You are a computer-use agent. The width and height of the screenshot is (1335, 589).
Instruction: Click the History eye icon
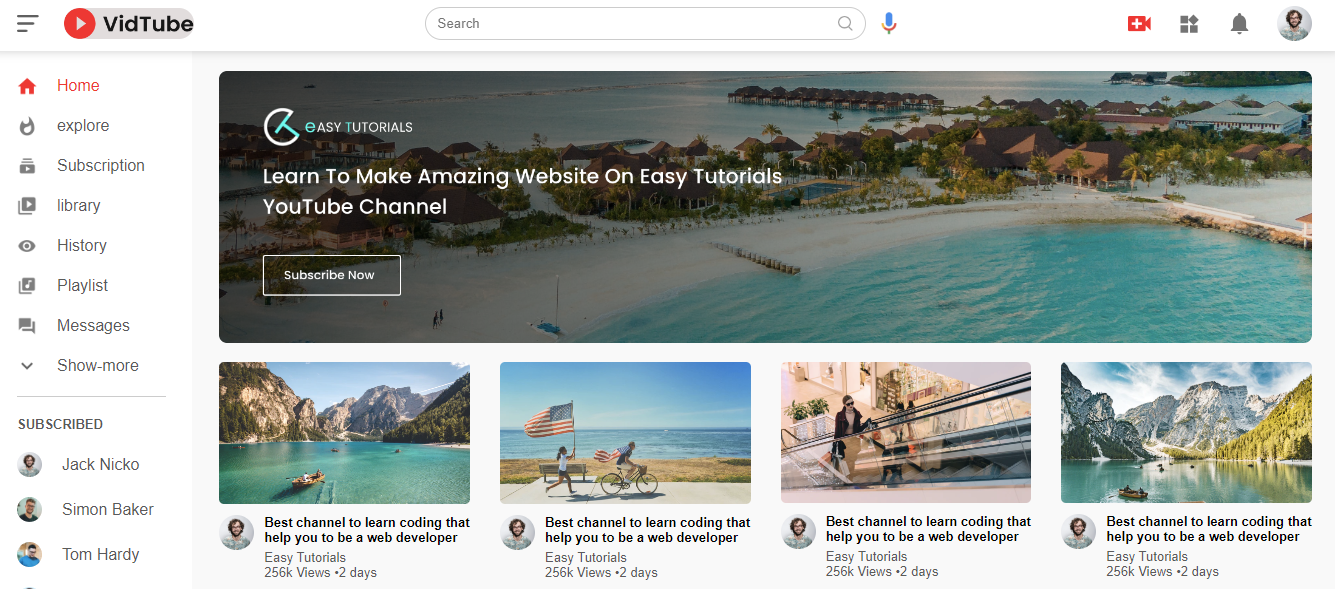(27, 246)
